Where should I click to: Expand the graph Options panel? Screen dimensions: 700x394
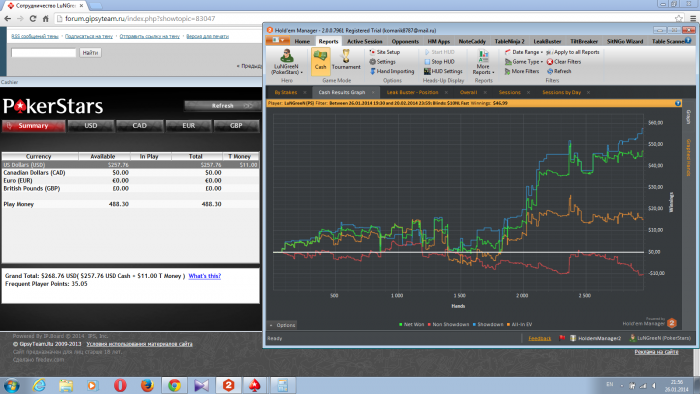(x=282, y=325)
